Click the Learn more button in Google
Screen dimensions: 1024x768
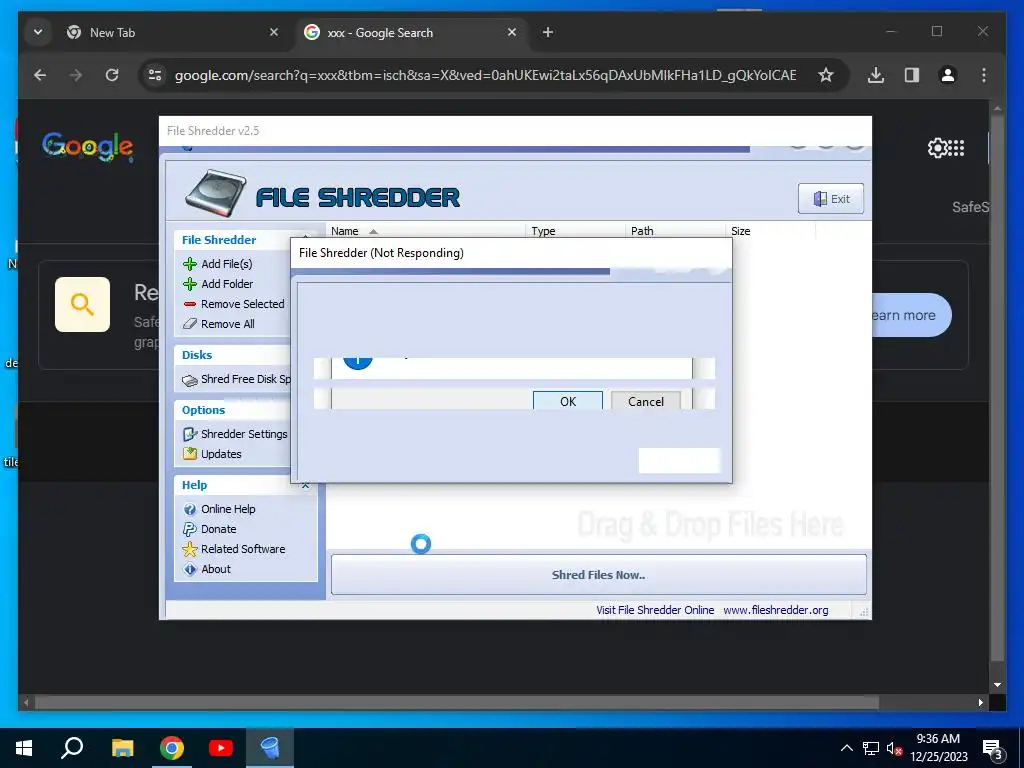pos(910,315)
